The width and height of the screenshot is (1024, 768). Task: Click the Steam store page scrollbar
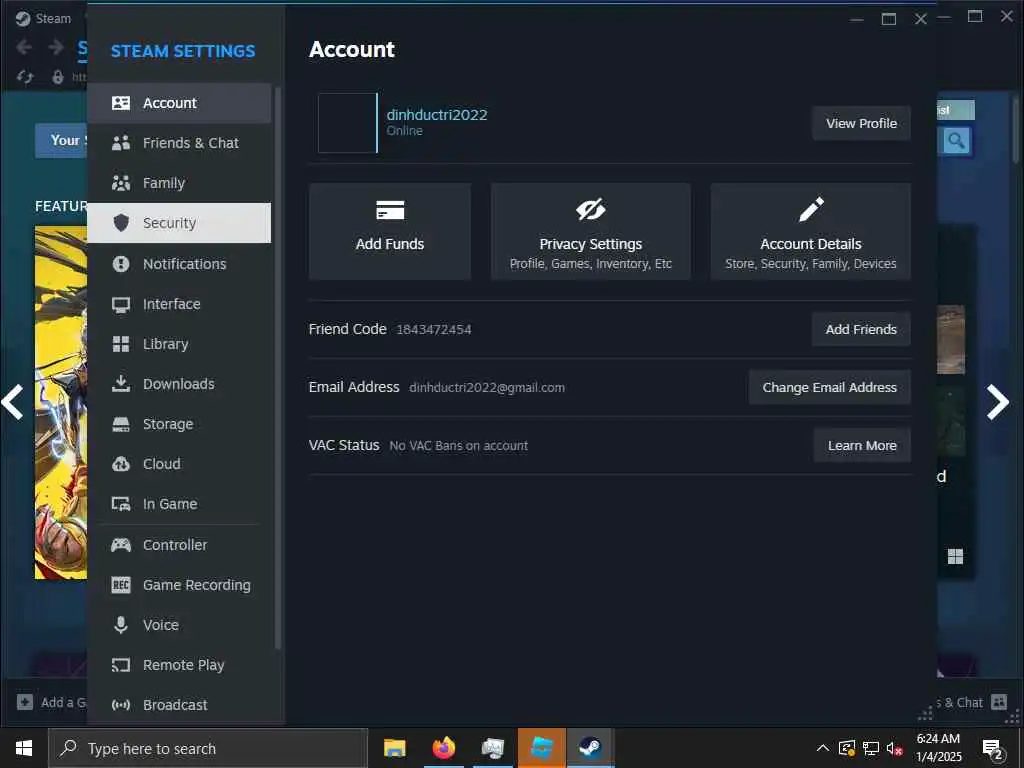coord(1016,129)
